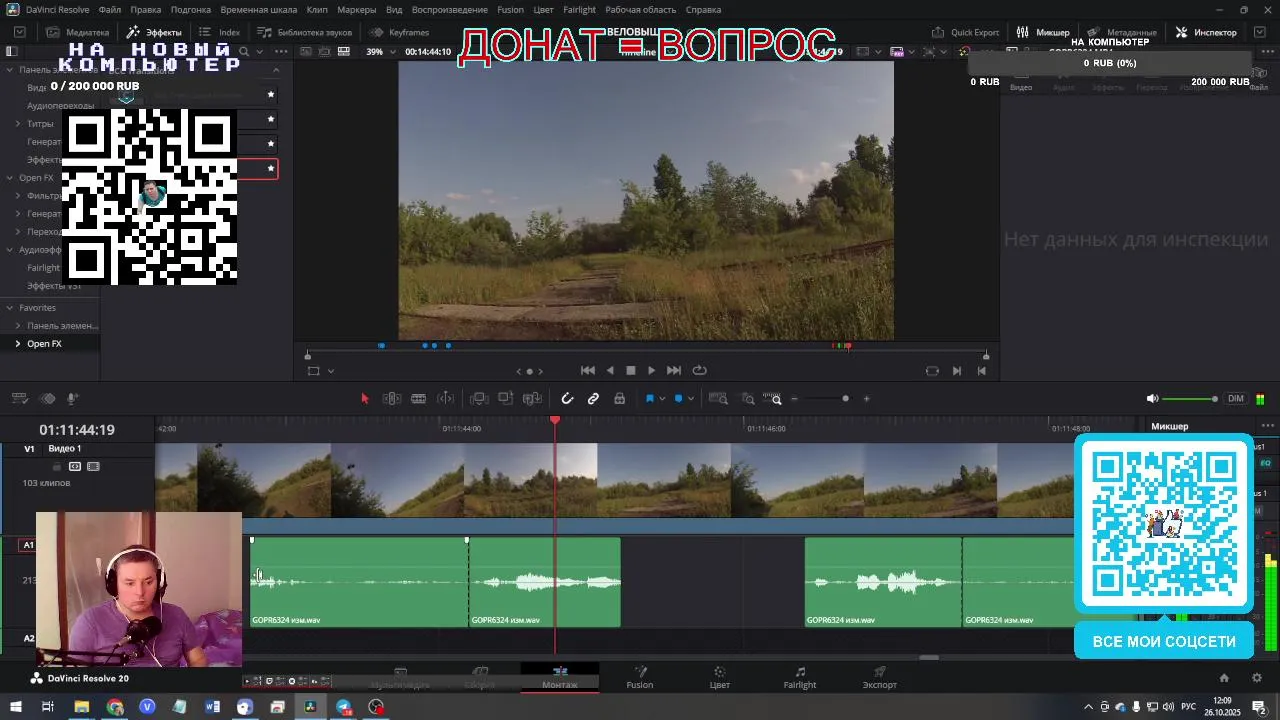Mute audio with the speaker icon
This screenshot has height=720, width=1280.
(1152, 399)
